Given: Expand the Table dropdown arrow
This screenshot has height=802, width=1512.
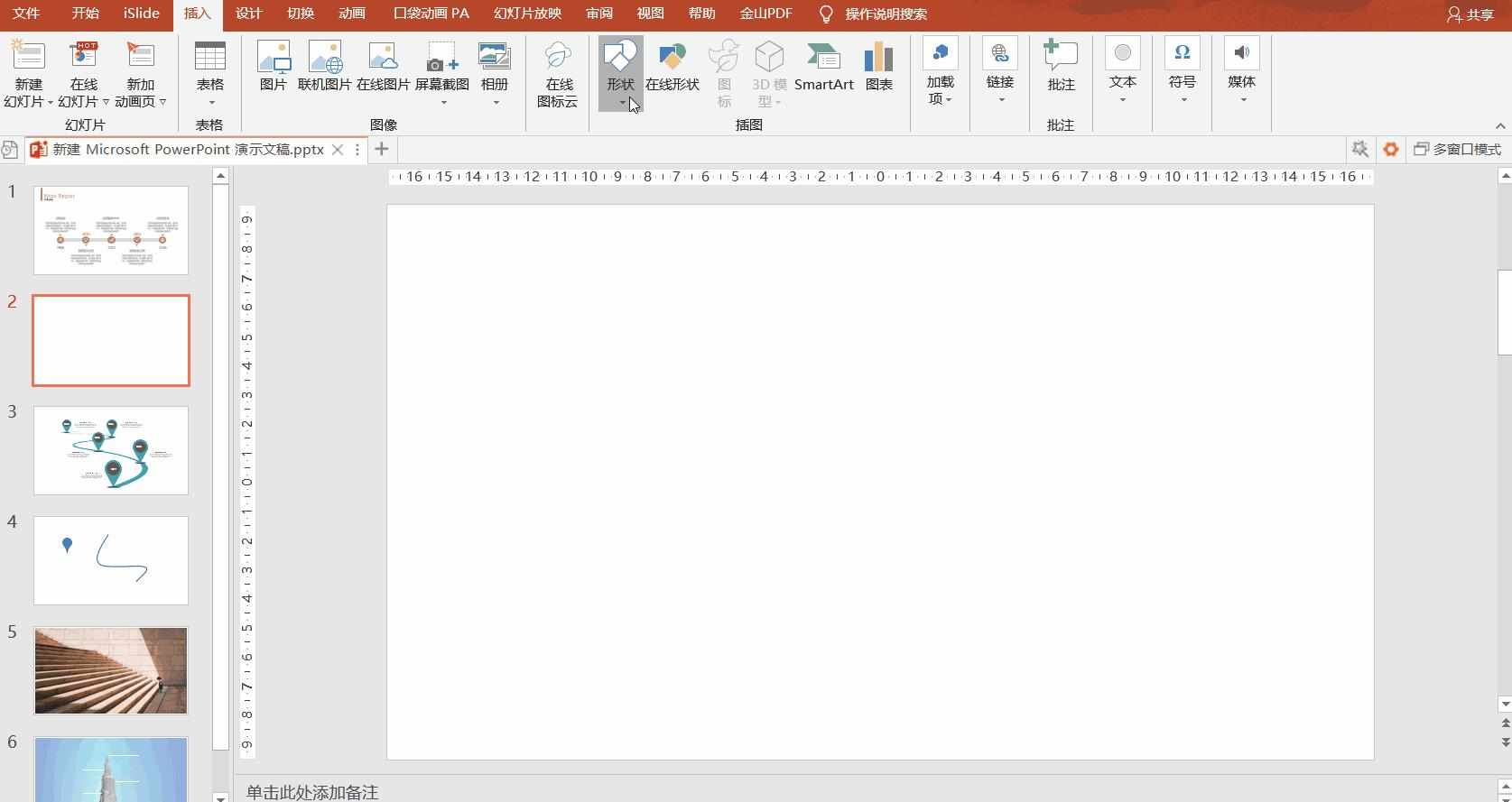Looking at the screenshot, I should (x=211, y=103).
